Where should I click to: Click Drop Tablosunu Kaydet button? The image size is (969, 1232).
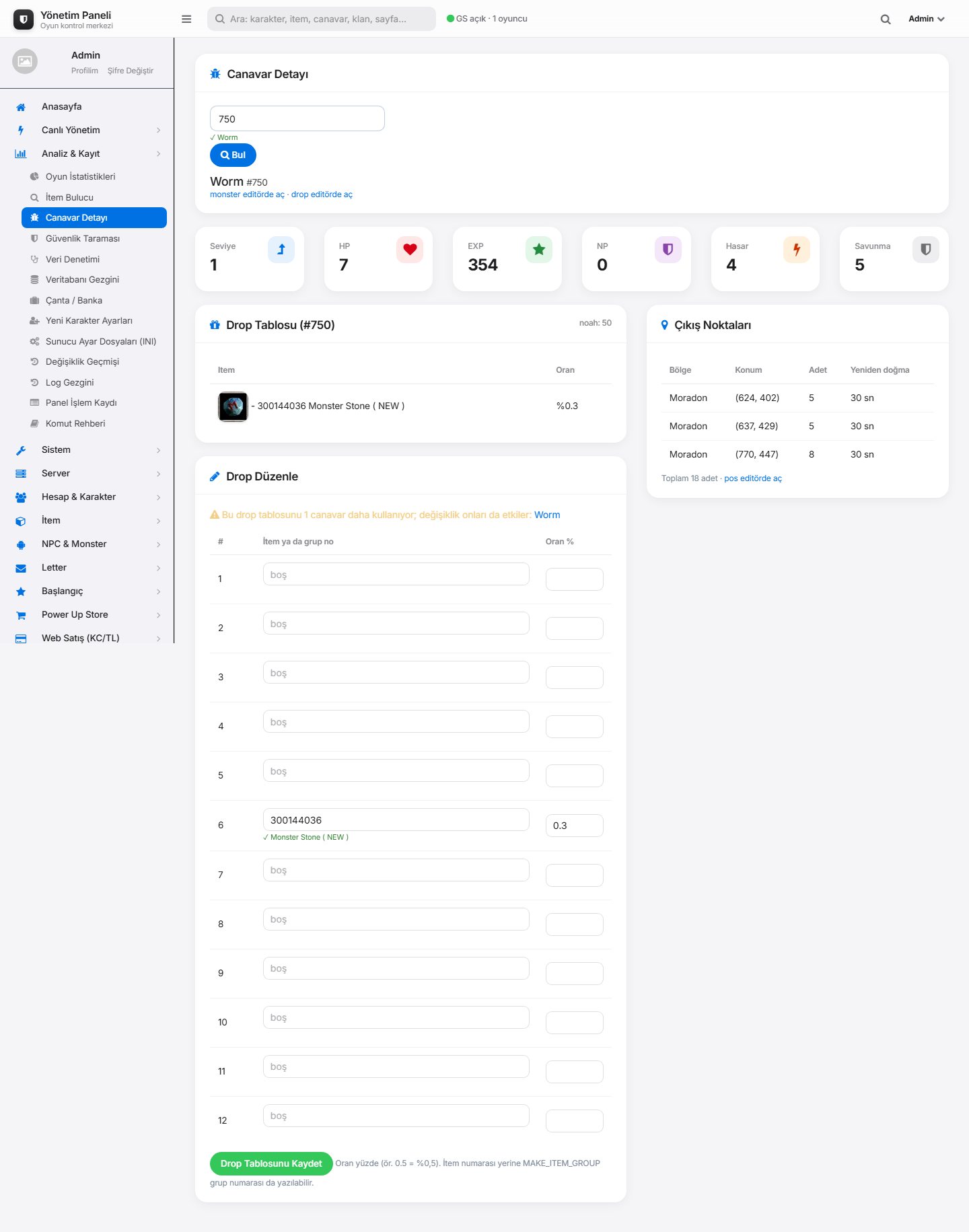(x=271, y=1163)
